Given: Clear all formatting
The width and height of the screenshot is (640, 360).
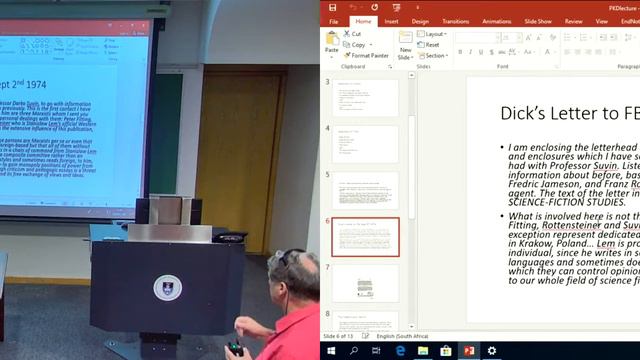Looking at the screenshot, I should tap(553, 38).
